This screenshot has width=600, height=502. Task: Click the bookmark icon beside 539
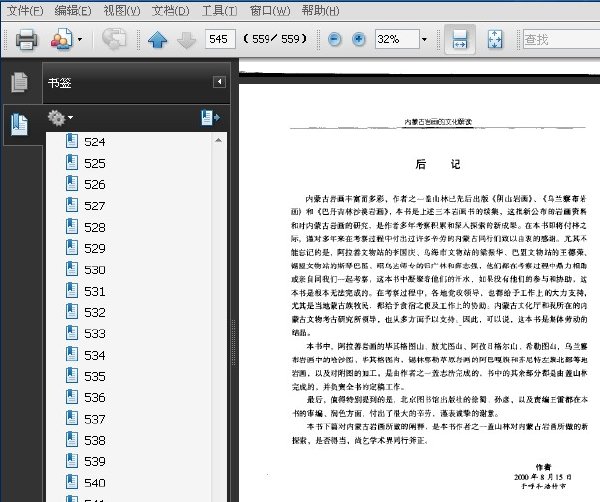[x=72, y=460]
